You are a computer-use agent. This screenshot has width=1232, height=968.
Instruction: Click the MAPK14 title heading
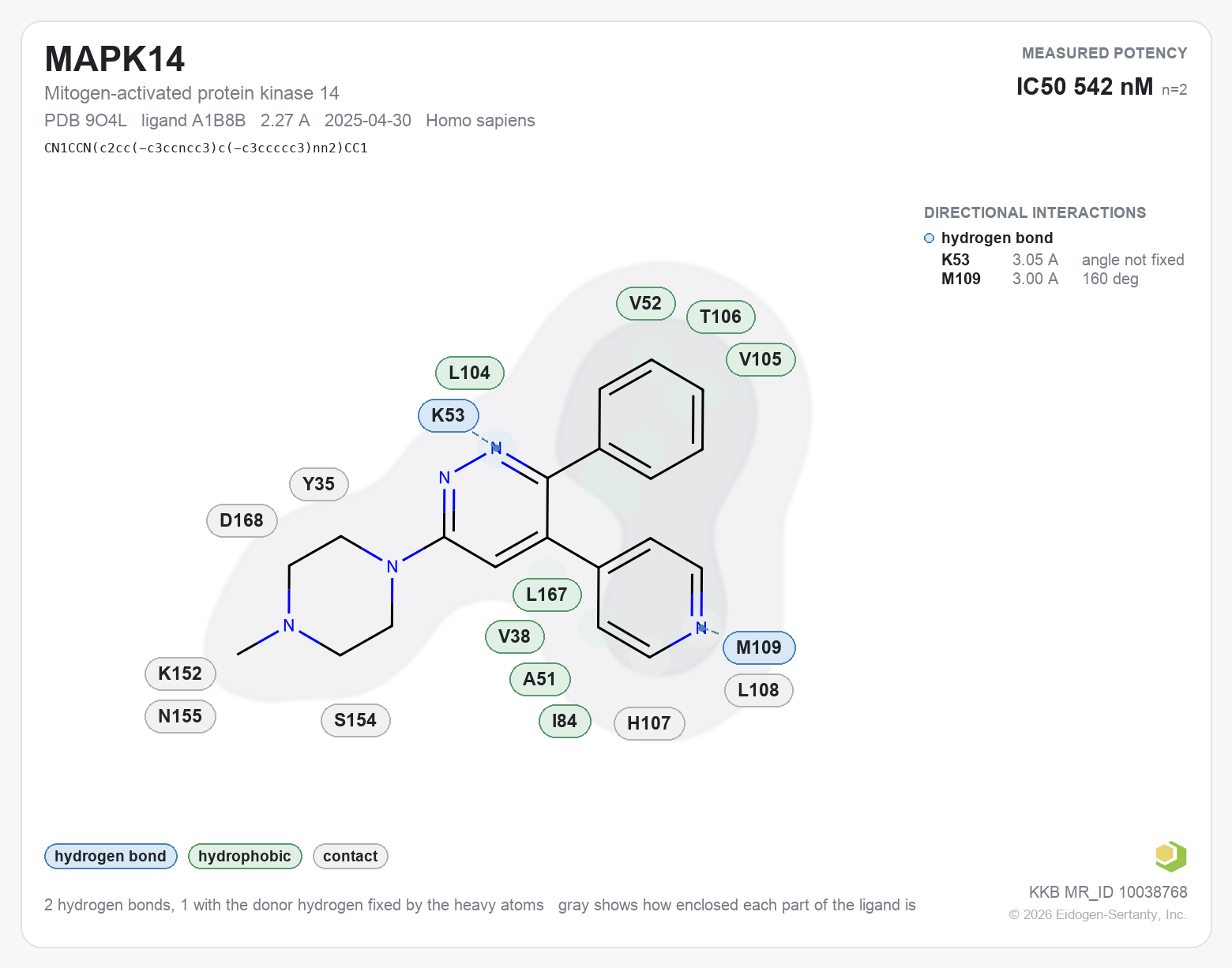click(x=115, y=59)
